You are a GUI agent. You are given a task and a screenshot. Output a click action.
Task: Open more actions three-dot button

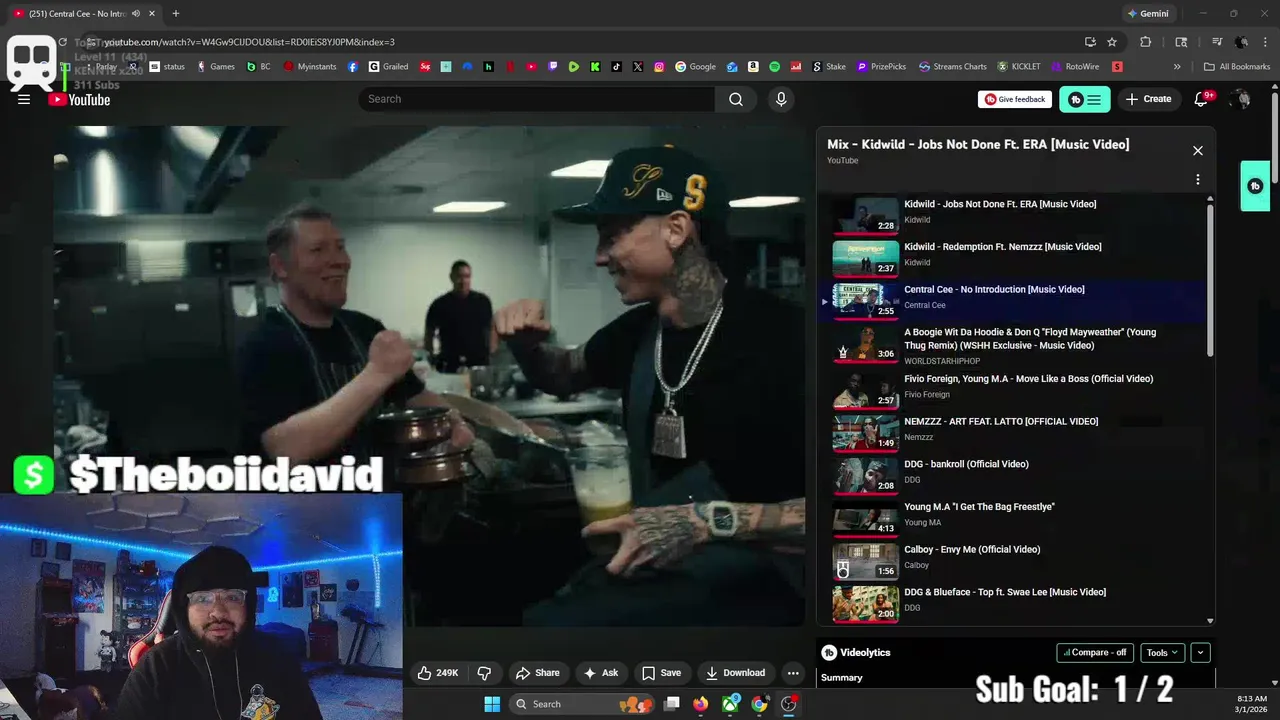pyautogui.click(x=793, y=673)
